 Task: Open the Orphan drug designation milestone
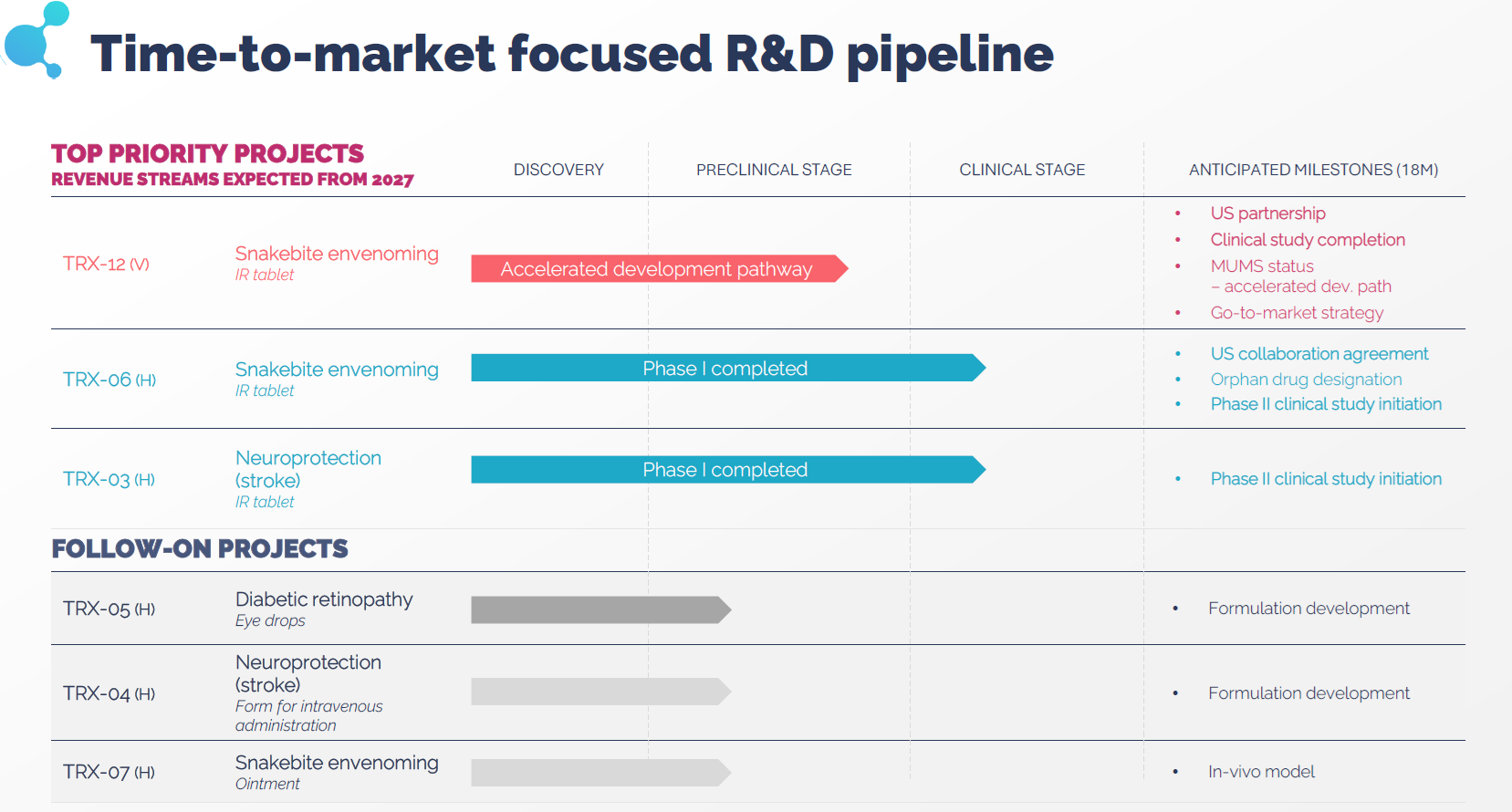(1306, 380)
